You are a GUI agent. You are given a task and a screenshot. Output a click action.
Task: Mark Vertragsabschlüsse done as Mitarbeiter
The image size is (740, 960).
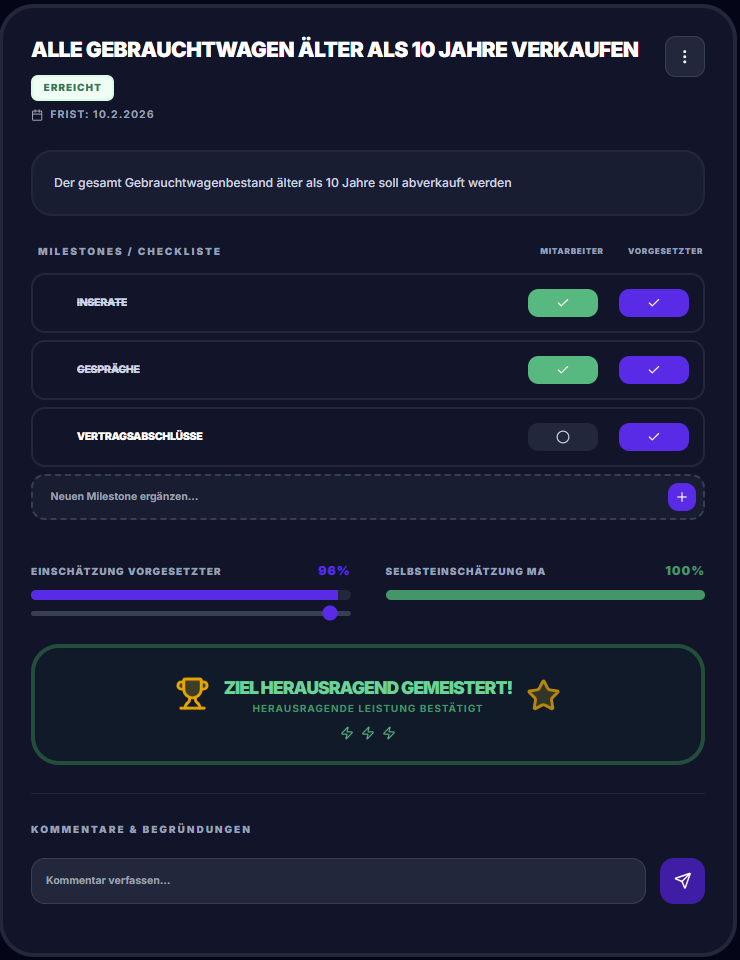pos(562,437)
